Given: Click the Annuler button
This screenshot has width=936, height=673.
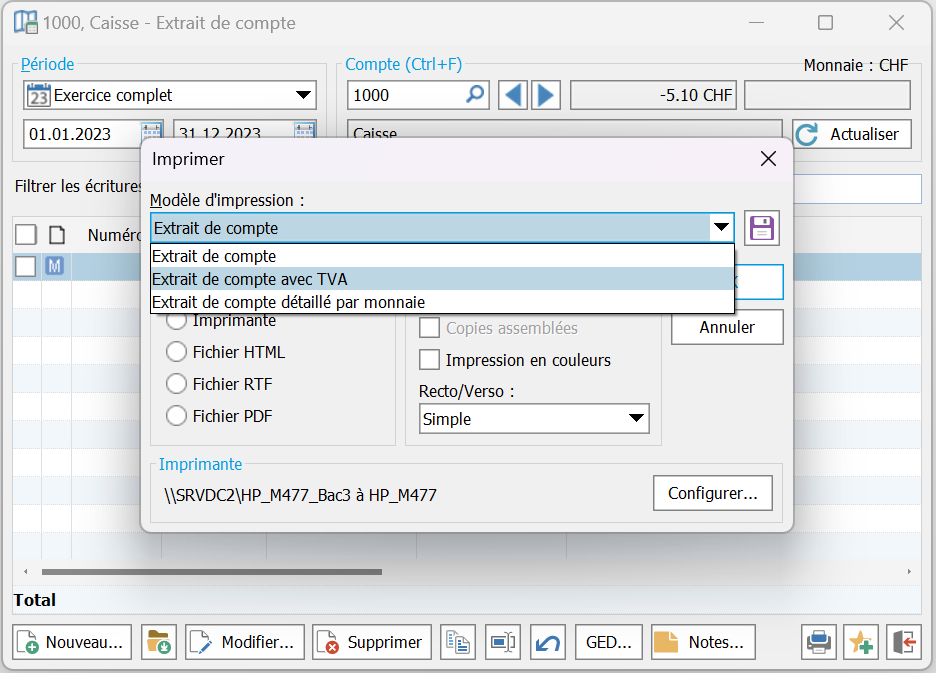Looking at the screenshot, I should pyautogui.click(x=727, y=327).
